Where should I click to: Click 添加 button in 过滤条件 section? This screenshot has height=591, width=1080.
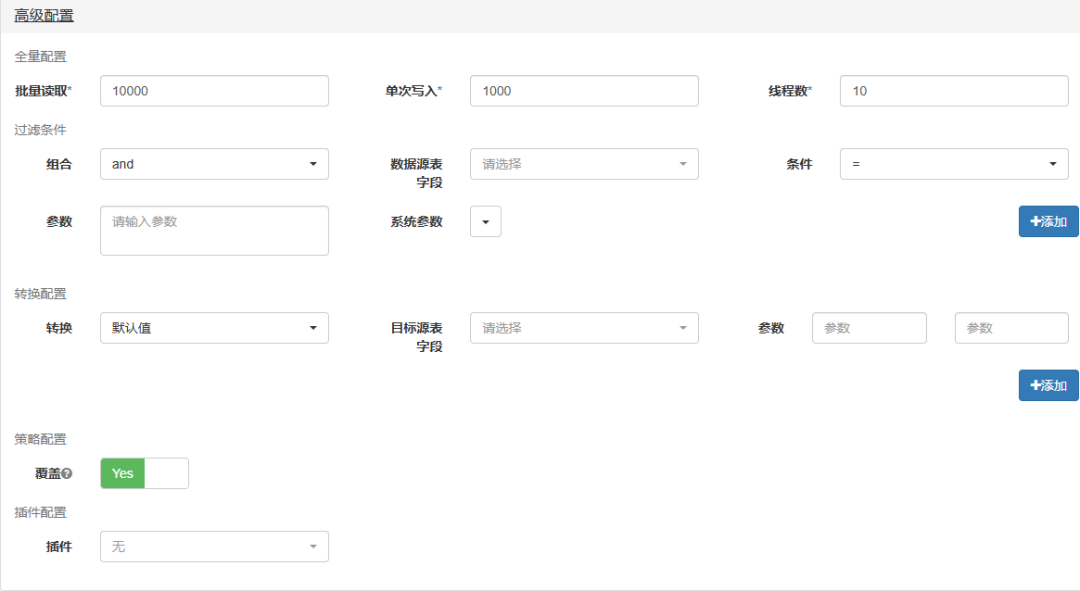click(x=1048, y=222)
